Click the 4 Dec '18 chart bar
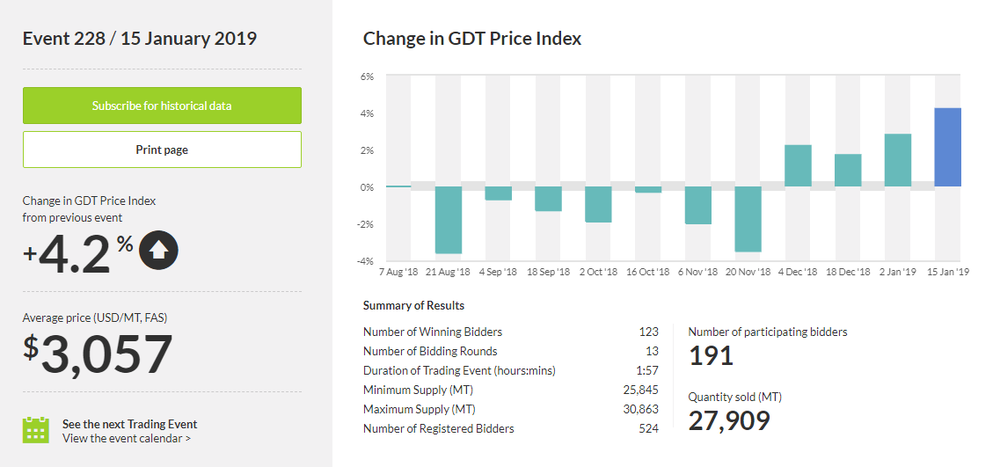 797,166
